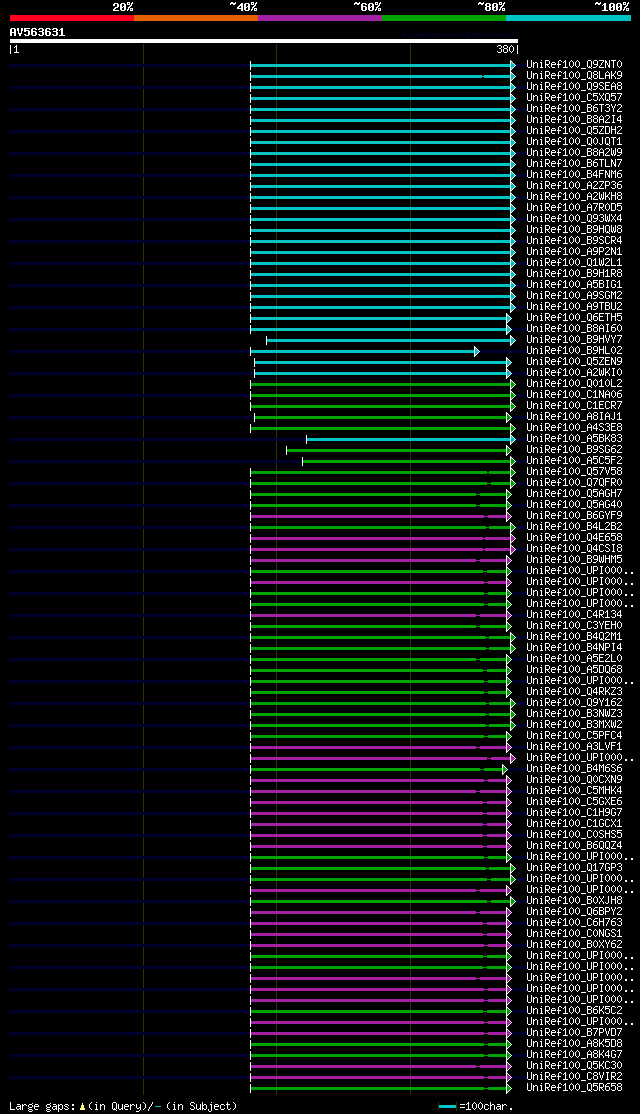Viewport: 640px width, 1114px height.
Task: Select the UniRef100_A9P2N1 label
Action: 575,252
